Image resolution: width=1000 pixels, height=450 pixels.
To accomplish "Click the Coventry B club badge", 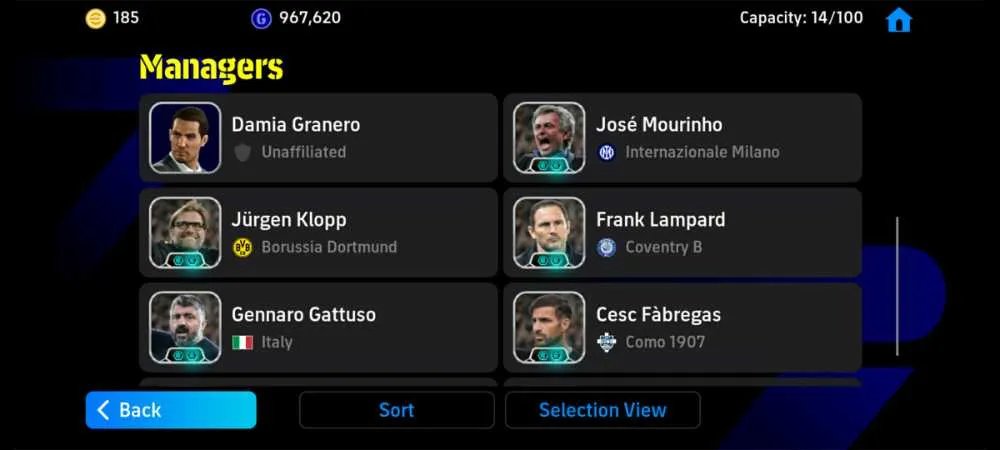I will (607, 247).
